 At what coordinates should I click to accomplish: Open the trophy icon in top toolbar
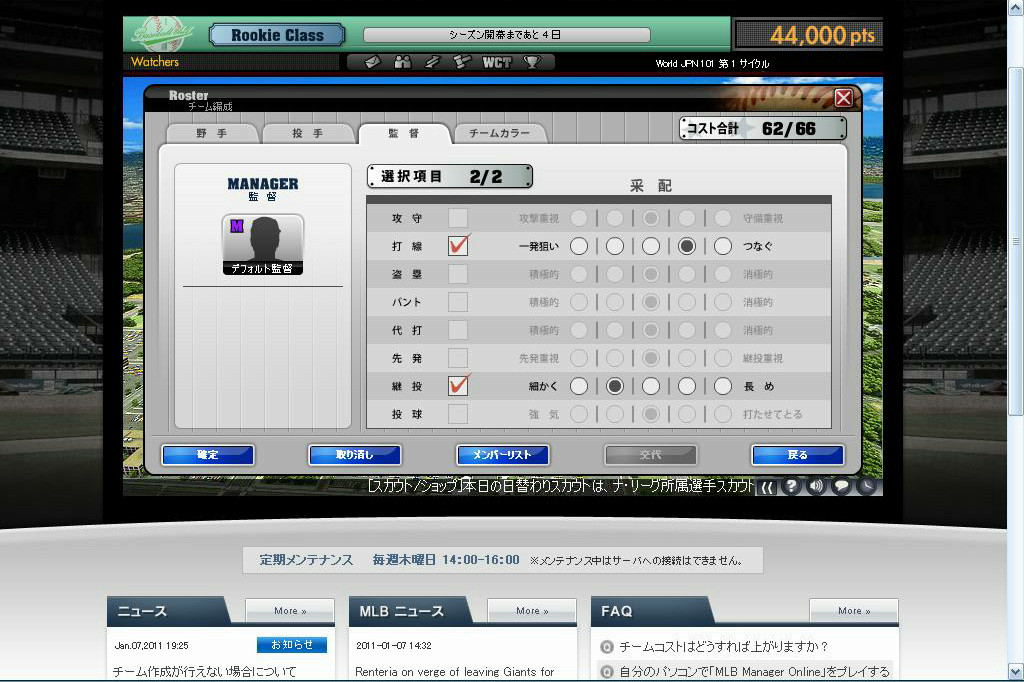point(532,62)
